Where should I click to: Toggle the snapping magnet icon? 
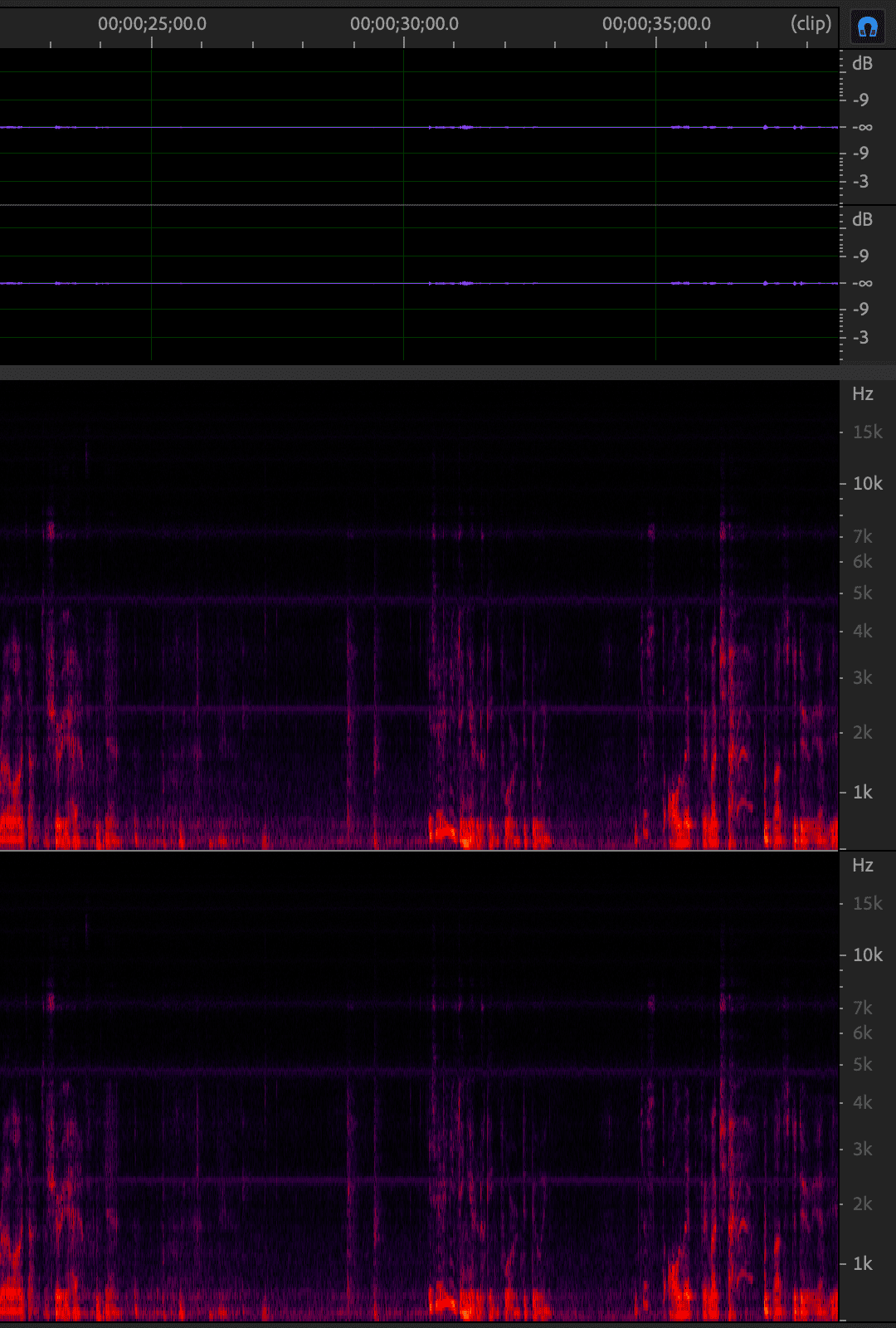click(868, 27)
